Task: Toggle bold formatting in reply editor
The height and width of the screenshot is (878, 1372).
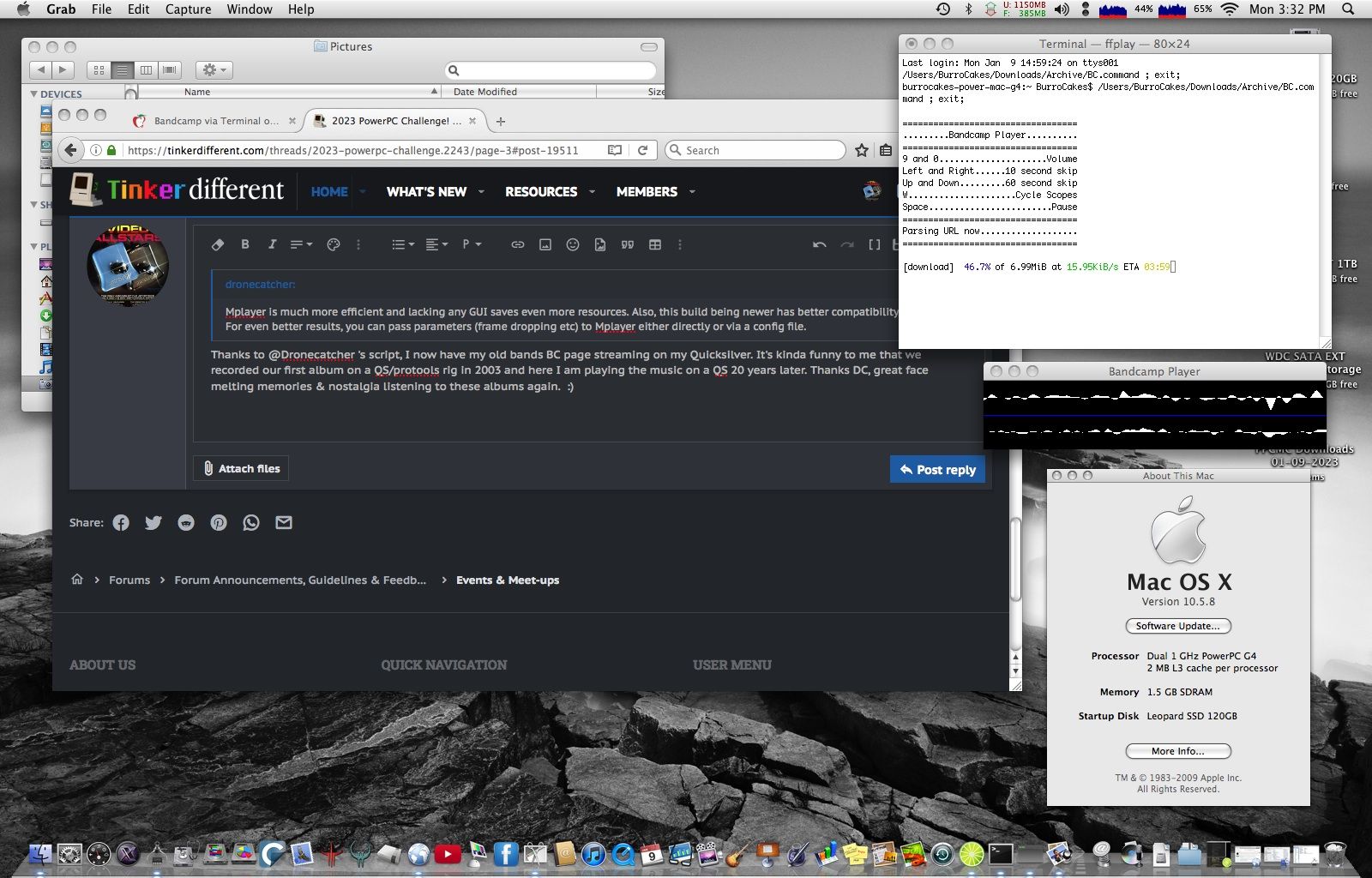Action: pos(245,244)
